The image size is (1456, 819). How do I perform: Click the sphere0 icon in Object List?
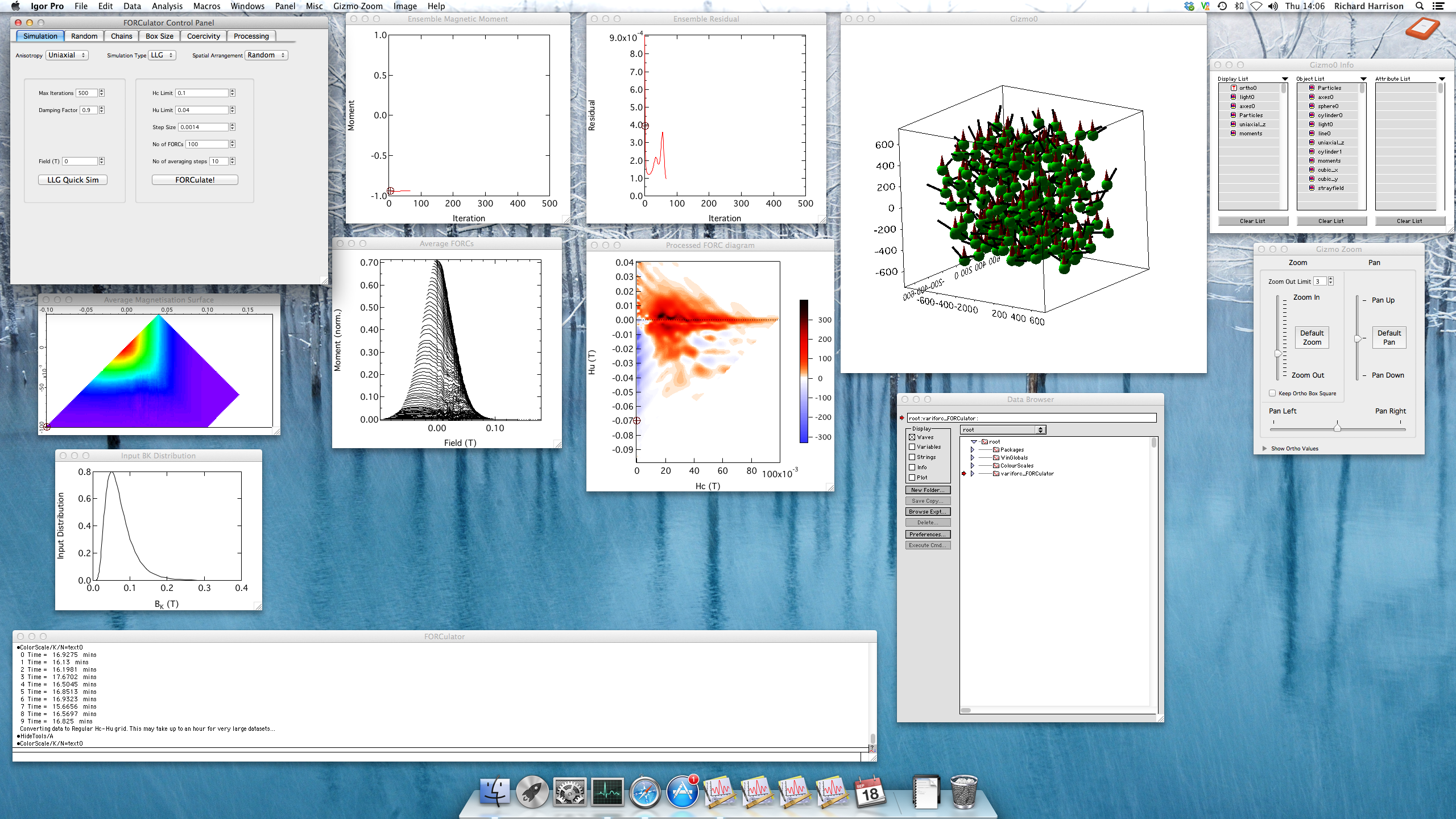(x=1312, y=106)
